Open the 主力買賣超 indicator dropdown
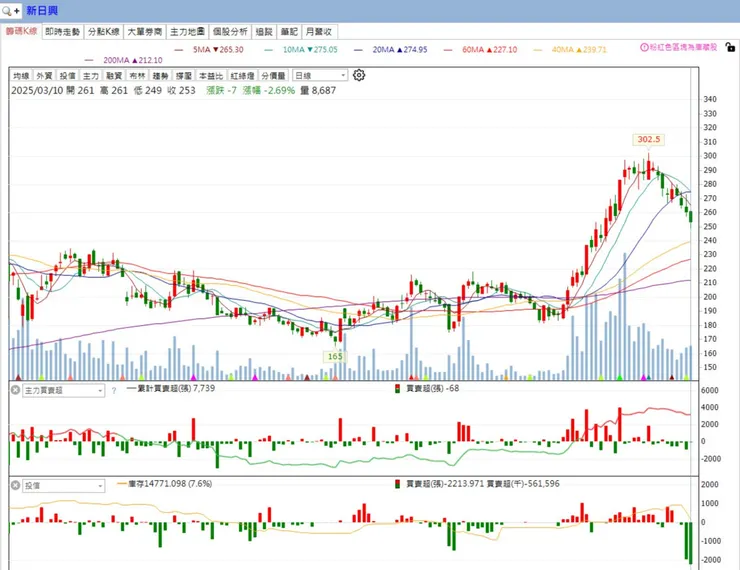The image size is (740, 570). [63, 391]
